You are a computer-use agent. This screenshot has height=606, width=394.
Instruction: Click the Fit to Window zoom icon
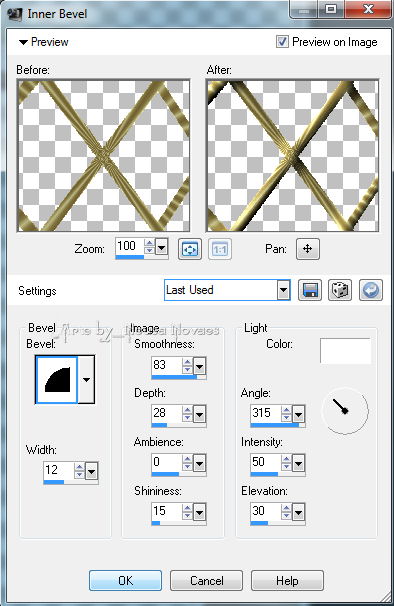(x=189, y=249)
